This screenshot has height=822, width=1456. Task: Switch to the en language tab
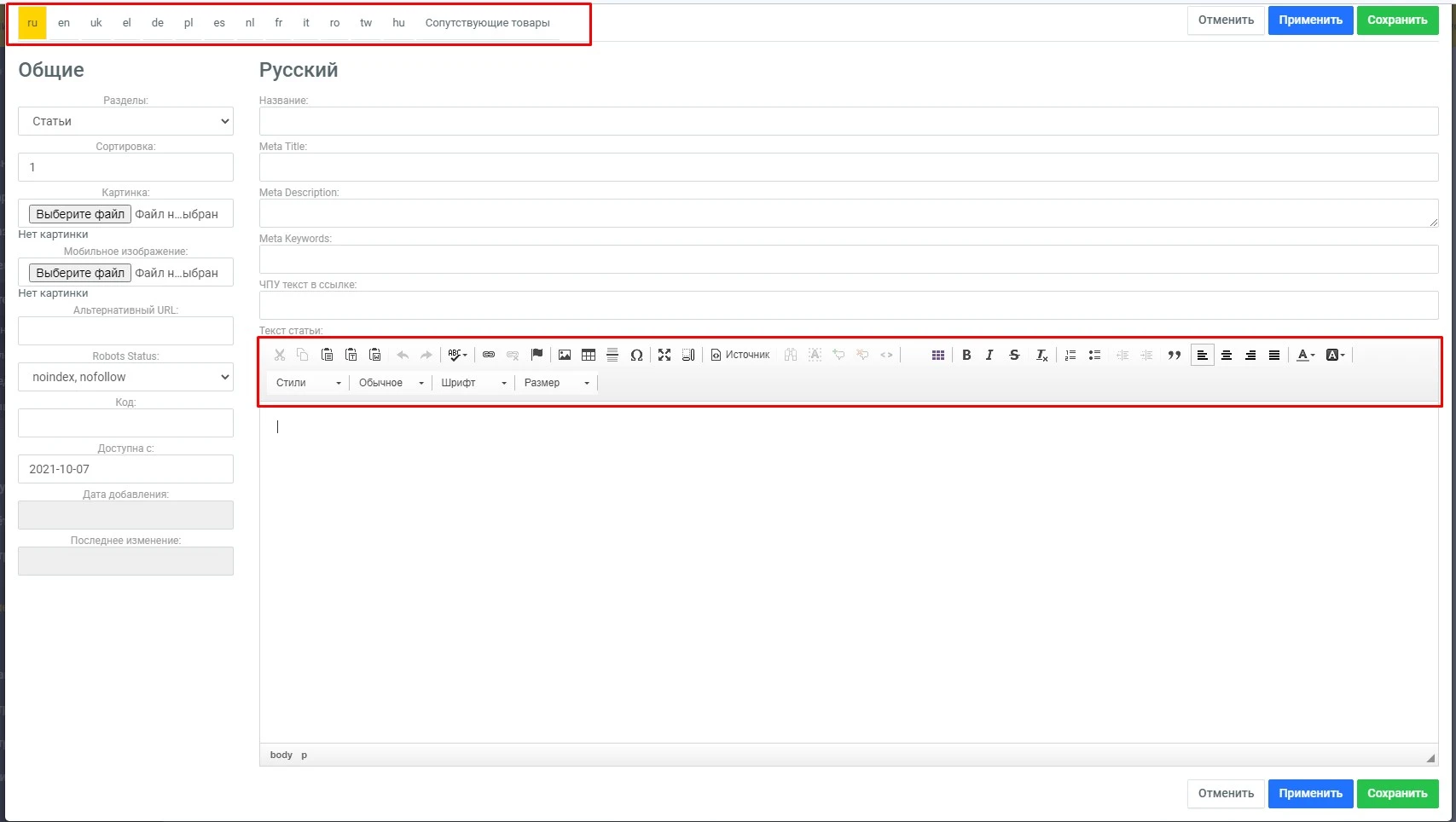(x=64, y=23)
